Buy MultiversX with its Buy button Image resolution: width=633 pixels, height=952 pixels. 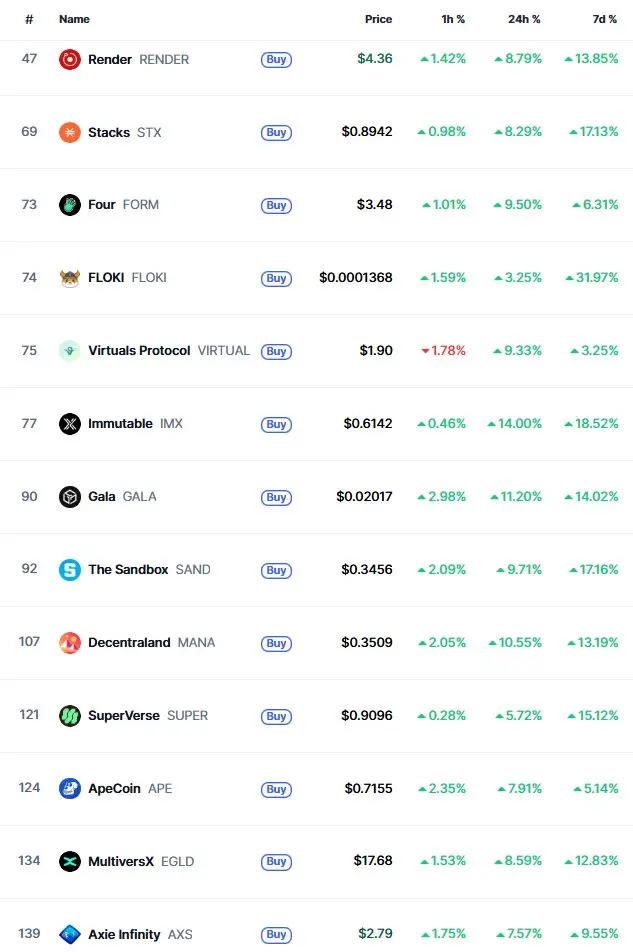click(x=276, y=862)
